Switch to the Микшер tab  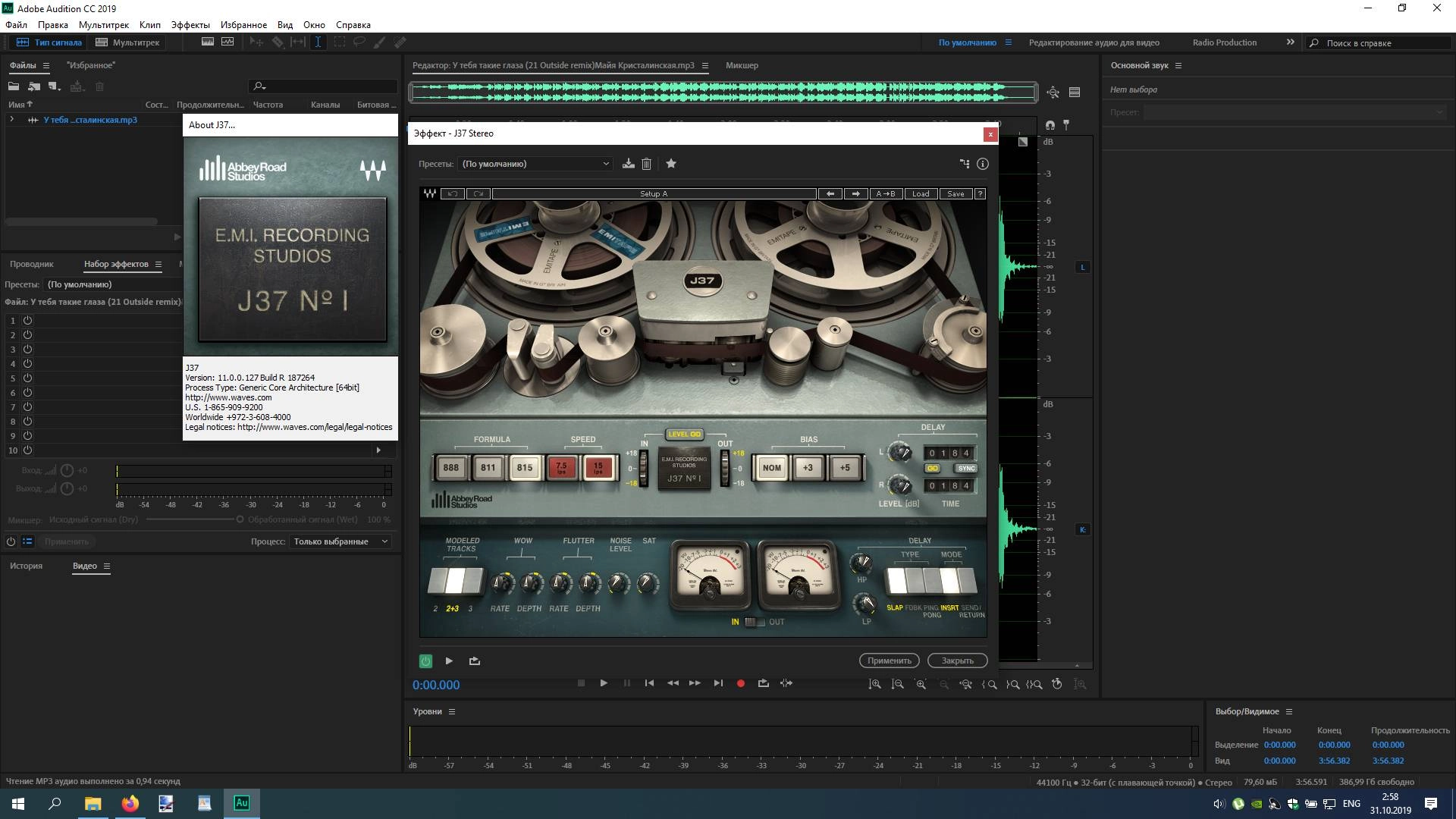tap(742, 65)
